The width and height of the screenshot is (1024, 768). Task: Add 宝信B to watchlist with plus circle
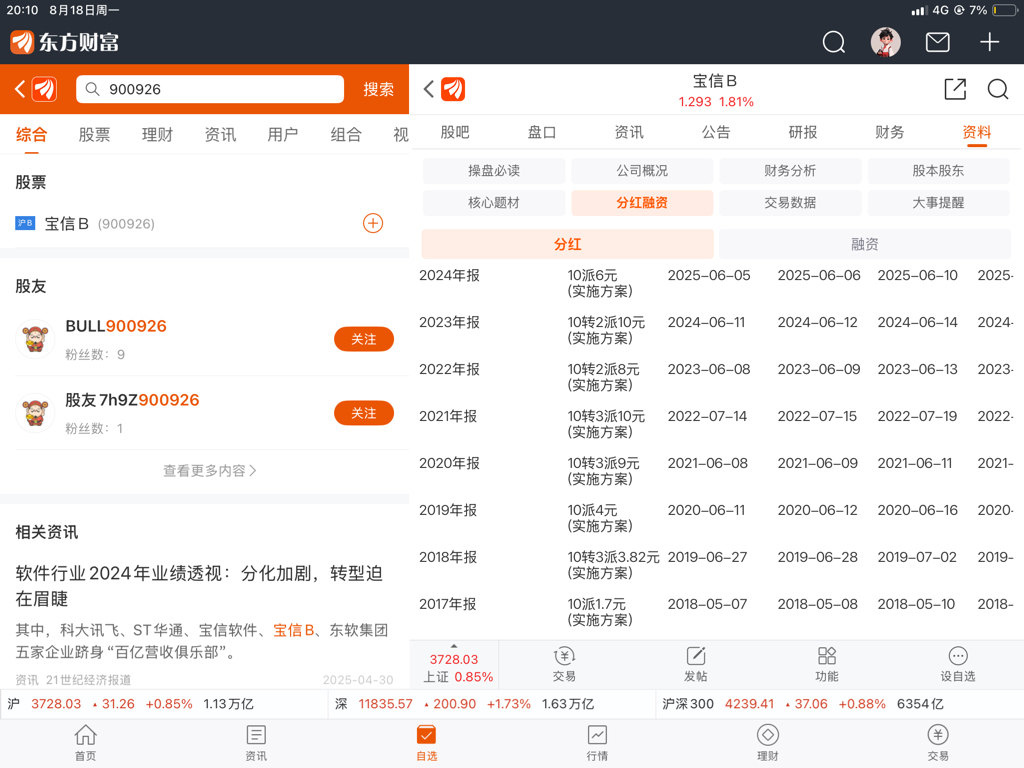(373, 223)
